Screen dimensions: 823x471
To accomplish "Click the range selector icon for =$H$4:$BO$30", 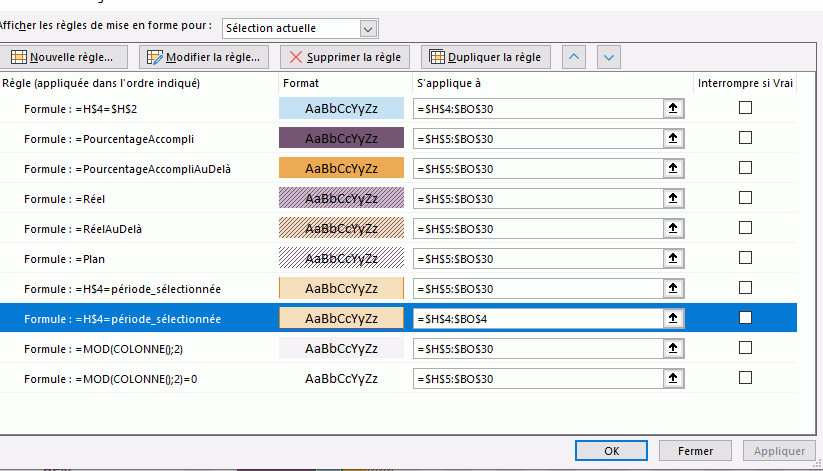I will 673,109.
